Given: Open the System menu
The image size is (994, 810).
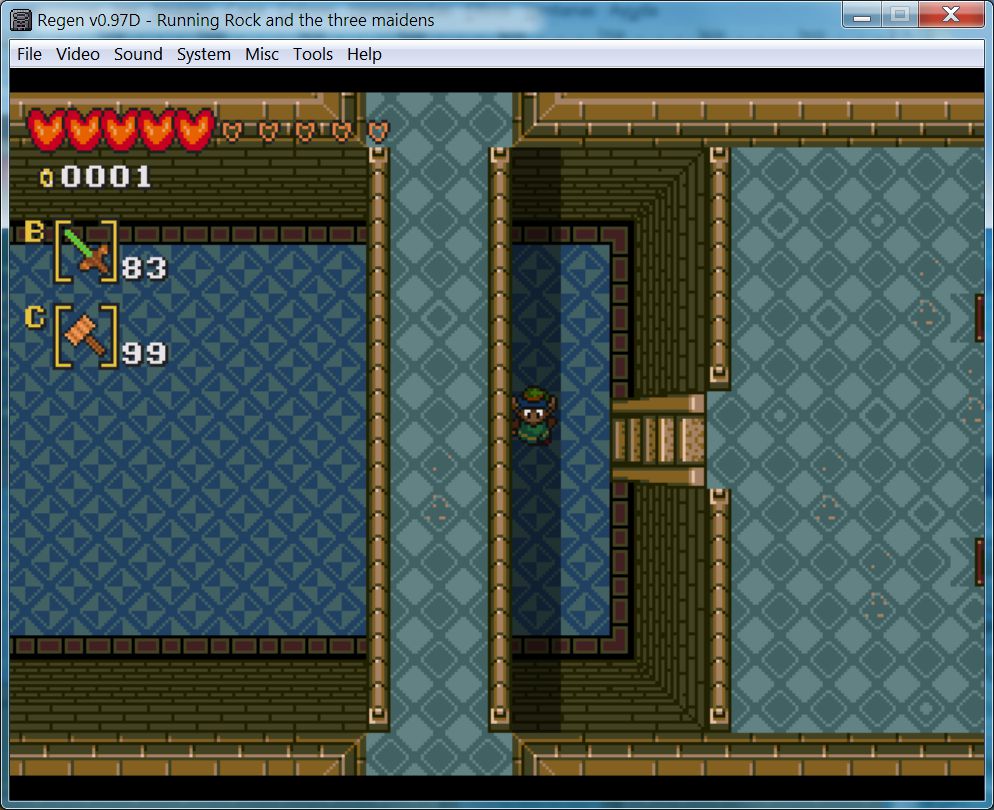Looking at the screenshot, I should point(203,54).
